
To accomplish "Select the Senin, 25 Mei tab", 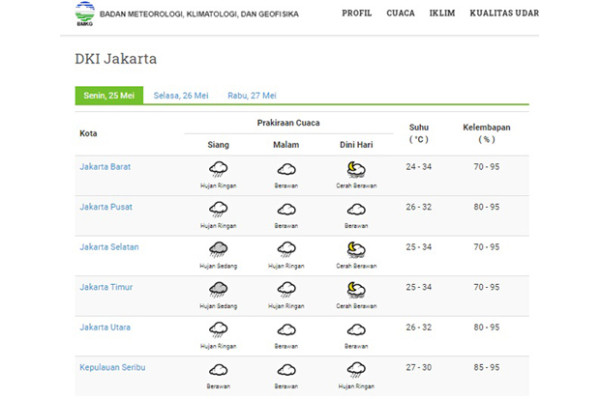I will (x=109, y=95).
